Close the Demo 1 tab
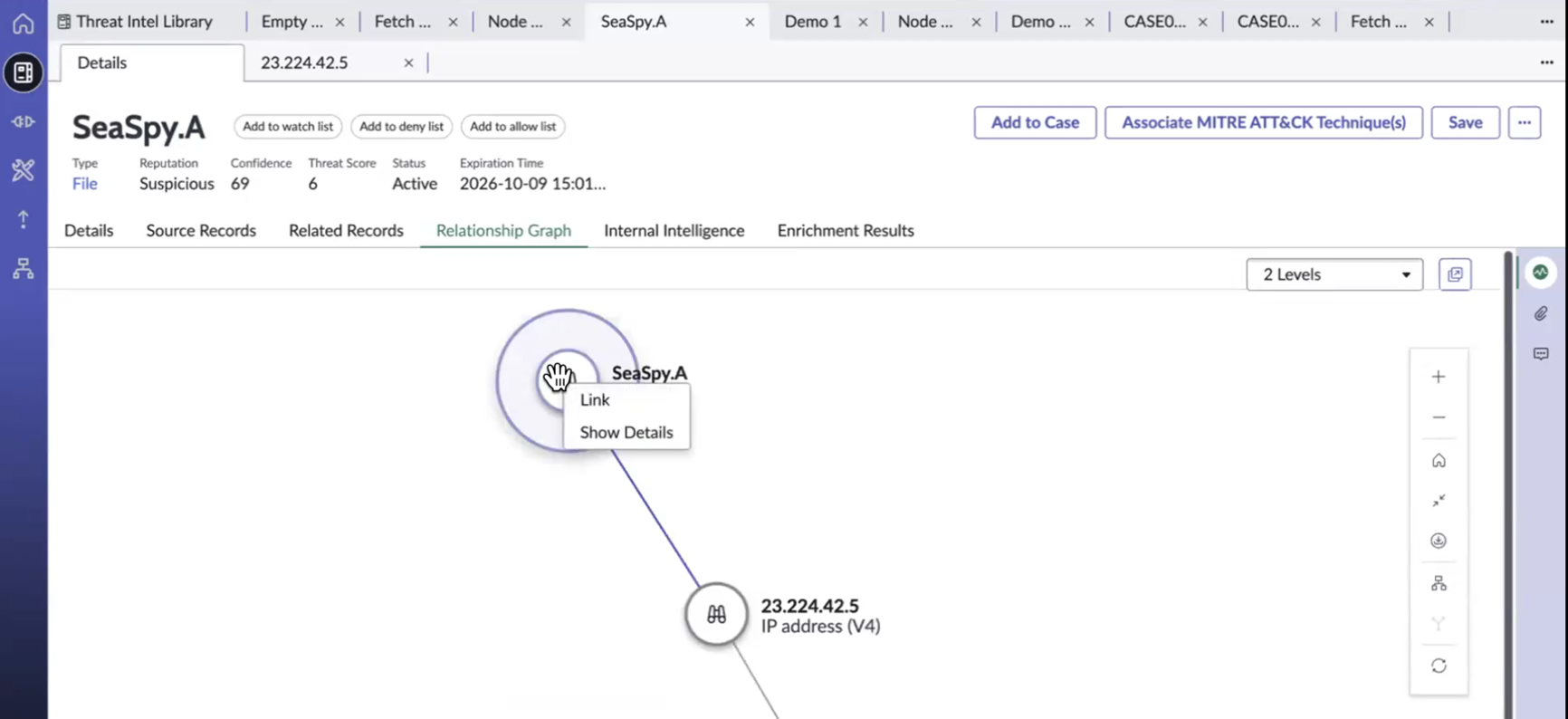The width and height of the screenshot is (1568, 719). pyautogui.click(x=863, y=22)
